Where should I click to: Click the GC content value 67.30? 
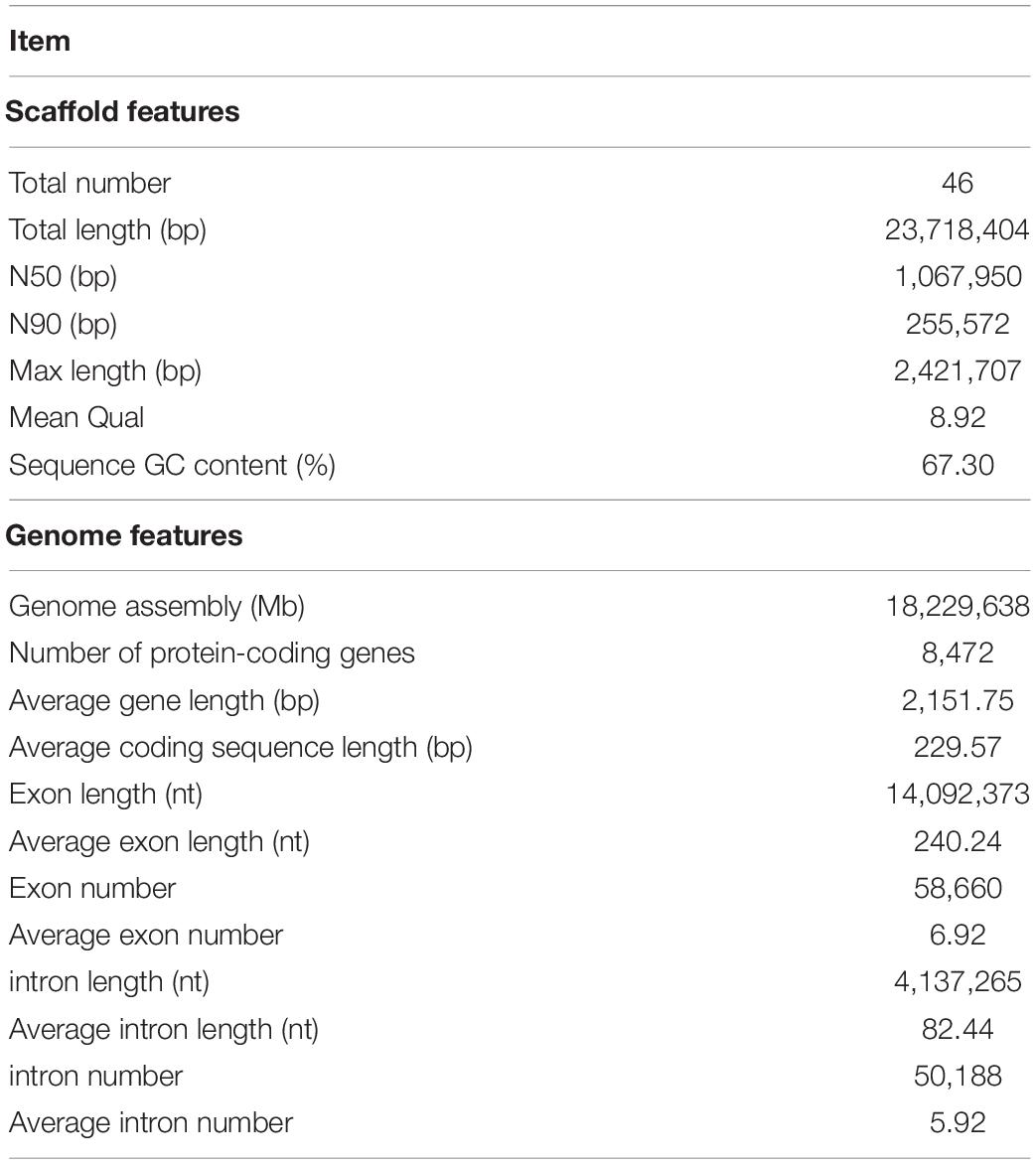(958, 465)
